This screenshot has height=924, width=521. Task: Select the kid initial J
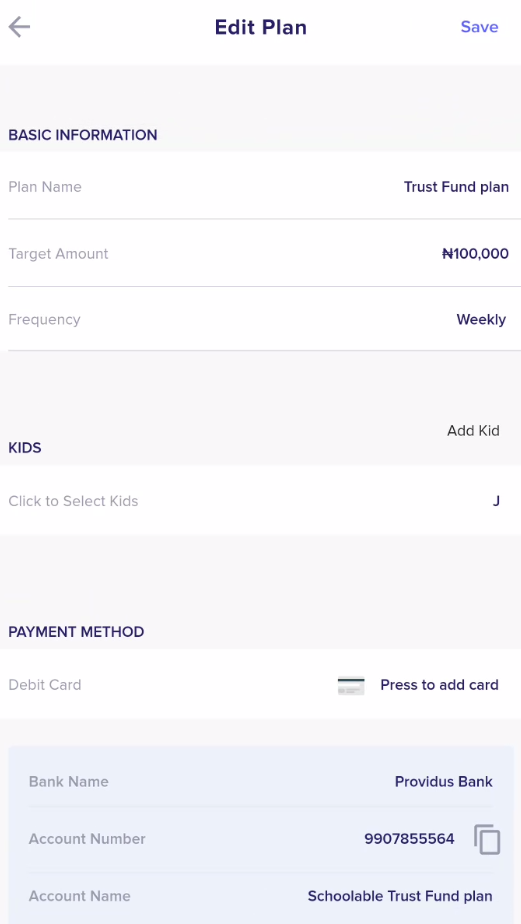click(496, 501)
